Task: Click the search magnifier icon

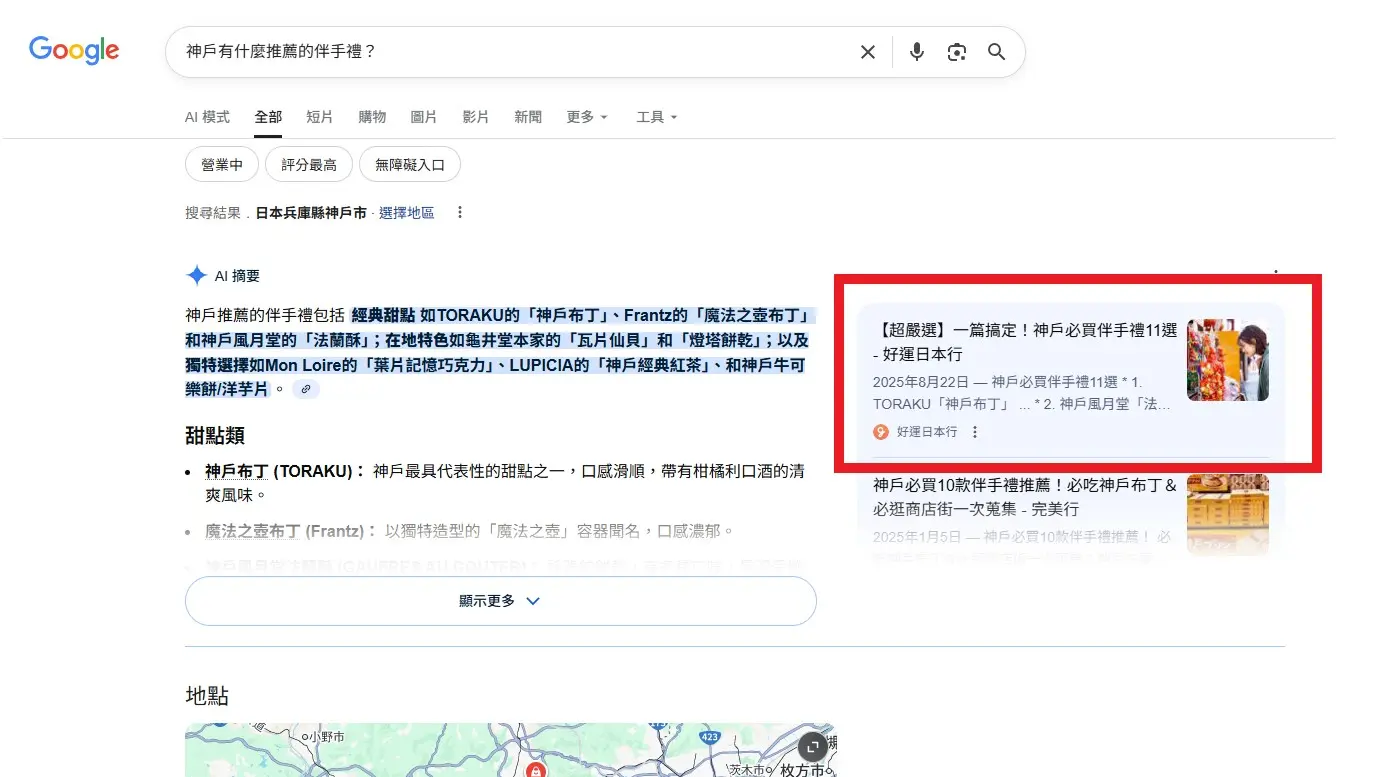Action: (x=995, y=51)
